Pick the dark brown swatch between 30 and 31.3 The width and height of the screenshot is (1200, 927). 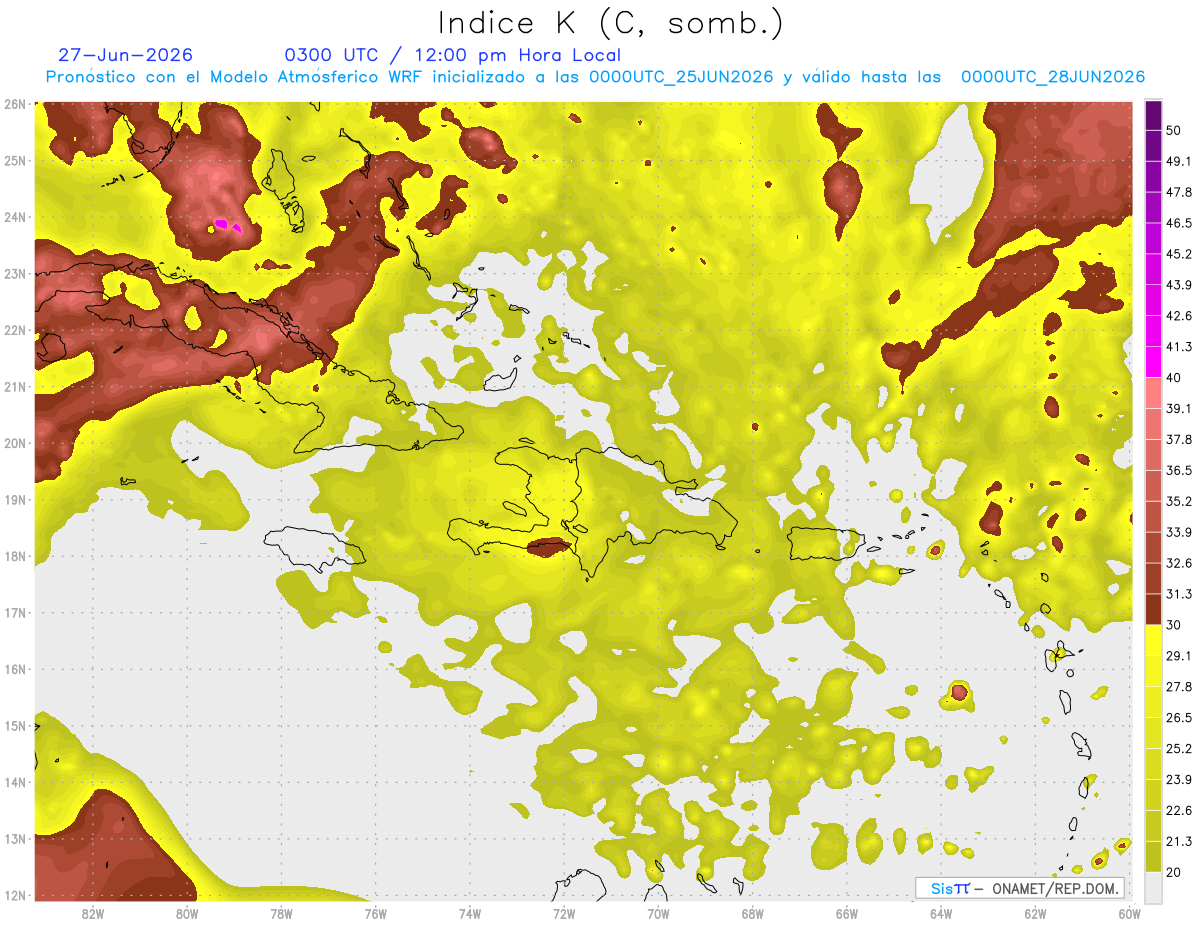pos(1153,609)
